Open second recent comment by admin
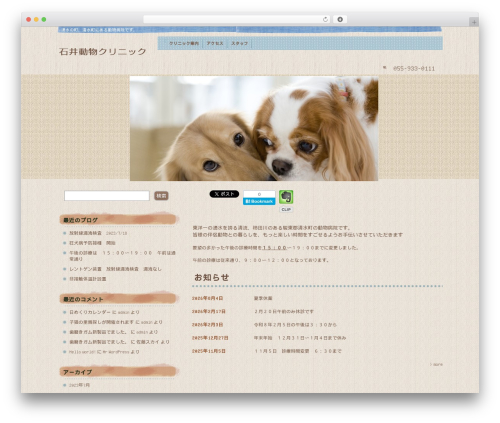 [x=116, y=322]
